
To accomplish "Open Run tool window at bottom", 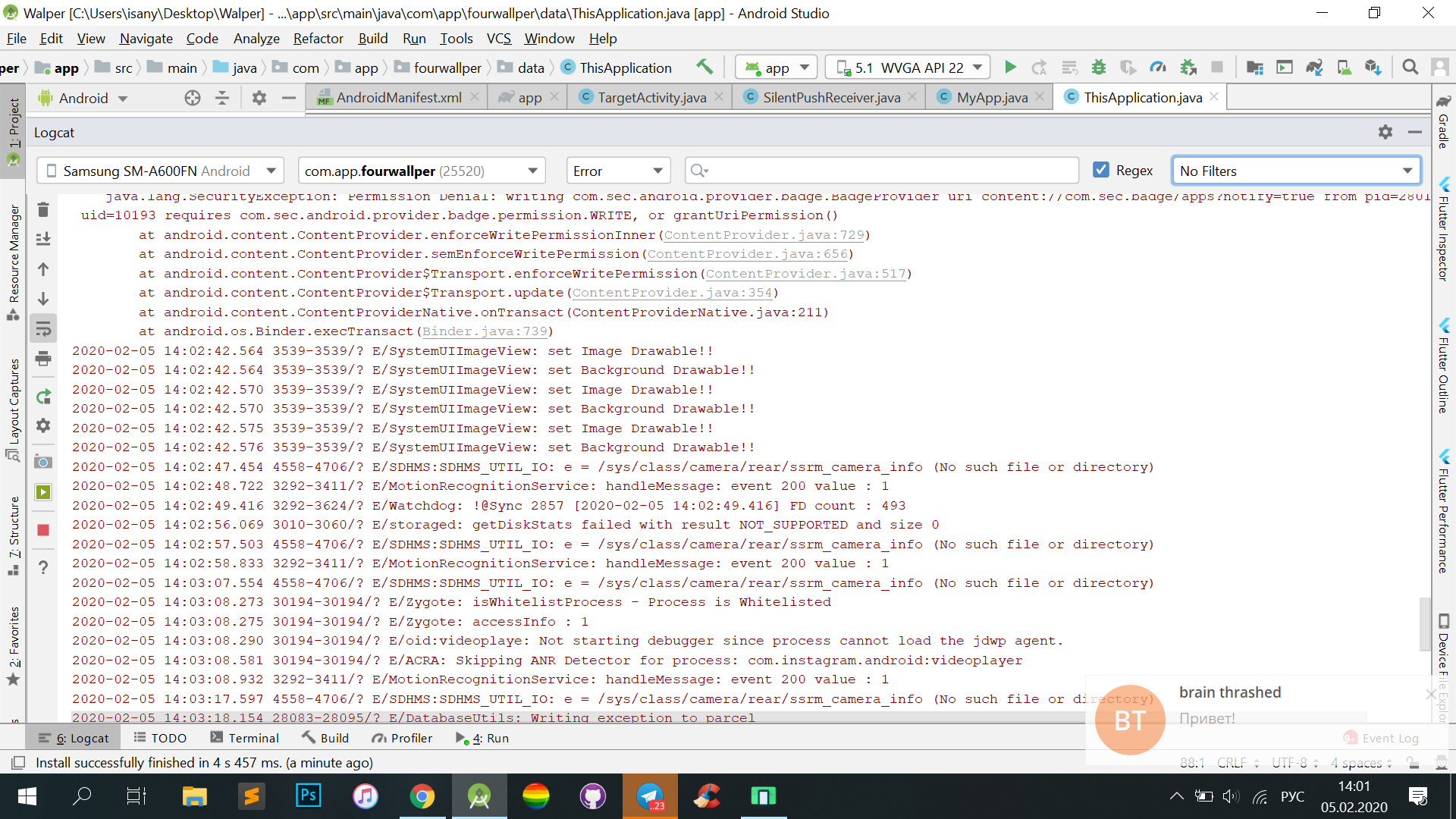I will click(x=482, y=738).
